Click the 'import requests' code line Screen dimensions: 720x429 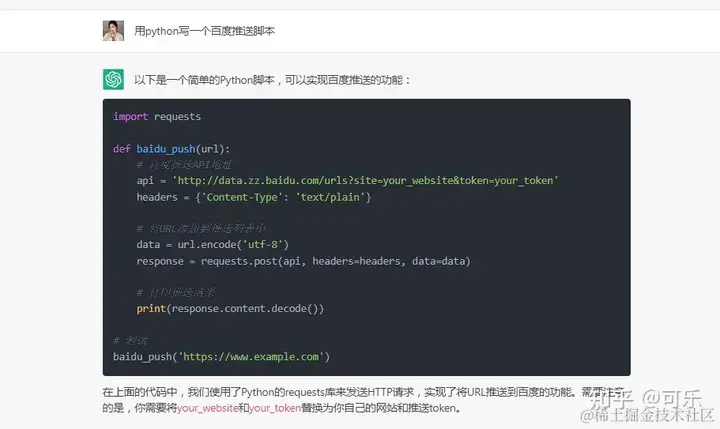157,117
